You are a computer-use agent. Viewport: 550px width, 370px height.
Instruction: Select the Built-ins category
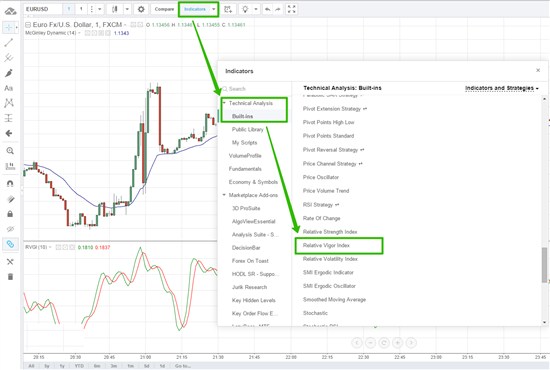(242, 116)
